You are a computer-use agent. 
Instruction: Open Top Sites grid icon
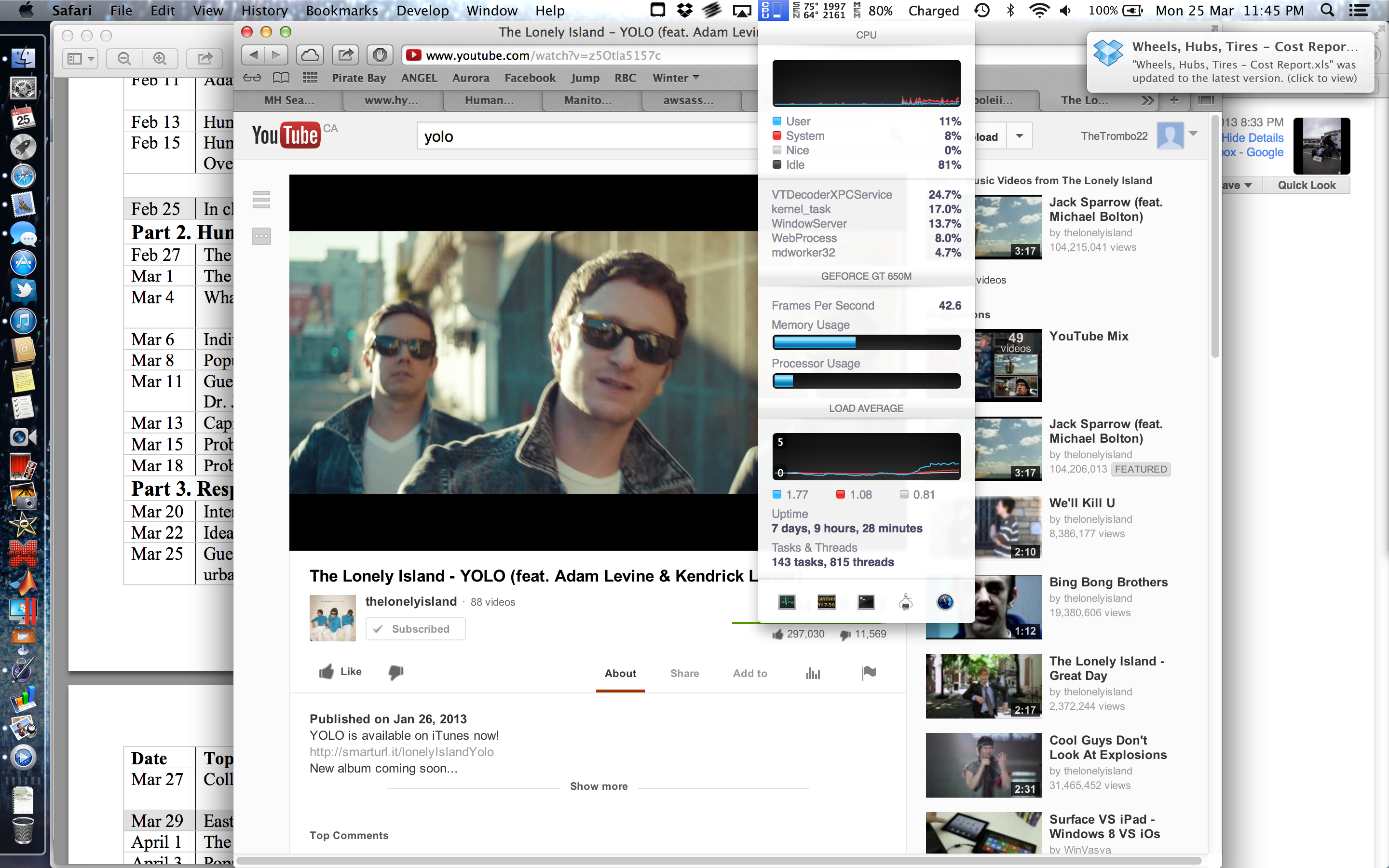(310, 78)
